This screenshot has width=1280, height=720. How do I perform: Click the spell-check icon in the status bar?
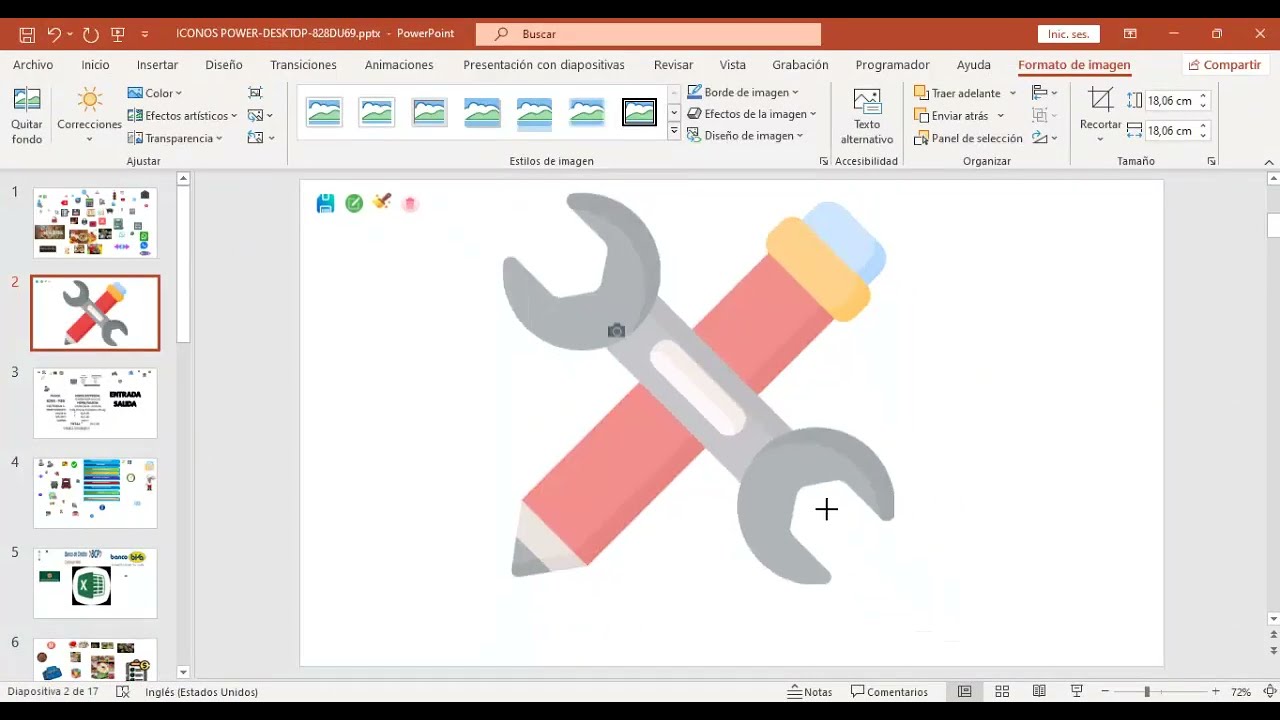coord(123,692)
